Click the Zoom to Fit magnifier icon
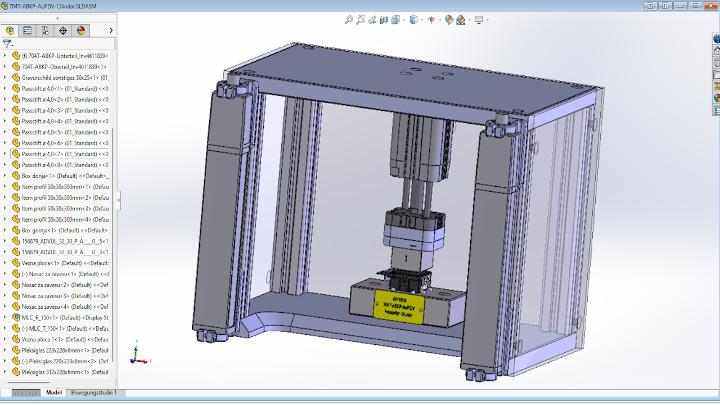720x405 pixels. (348, 19)
